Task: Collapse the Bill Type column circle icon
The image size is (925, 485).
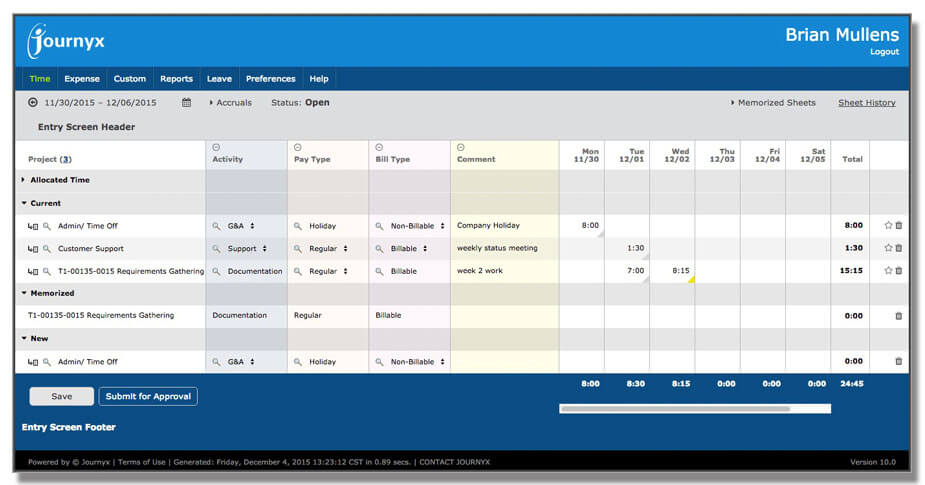Action: 379,148
